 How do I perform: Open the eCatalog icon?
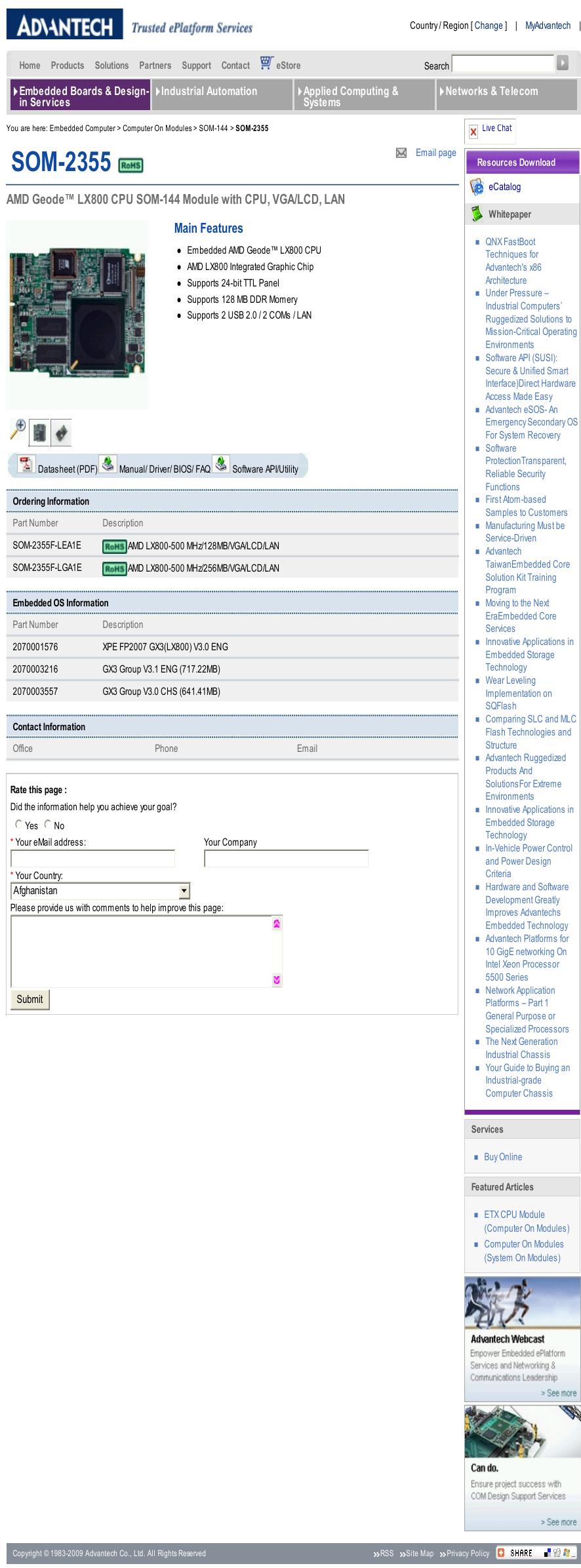pyautogui.click(x=477, y=187)
